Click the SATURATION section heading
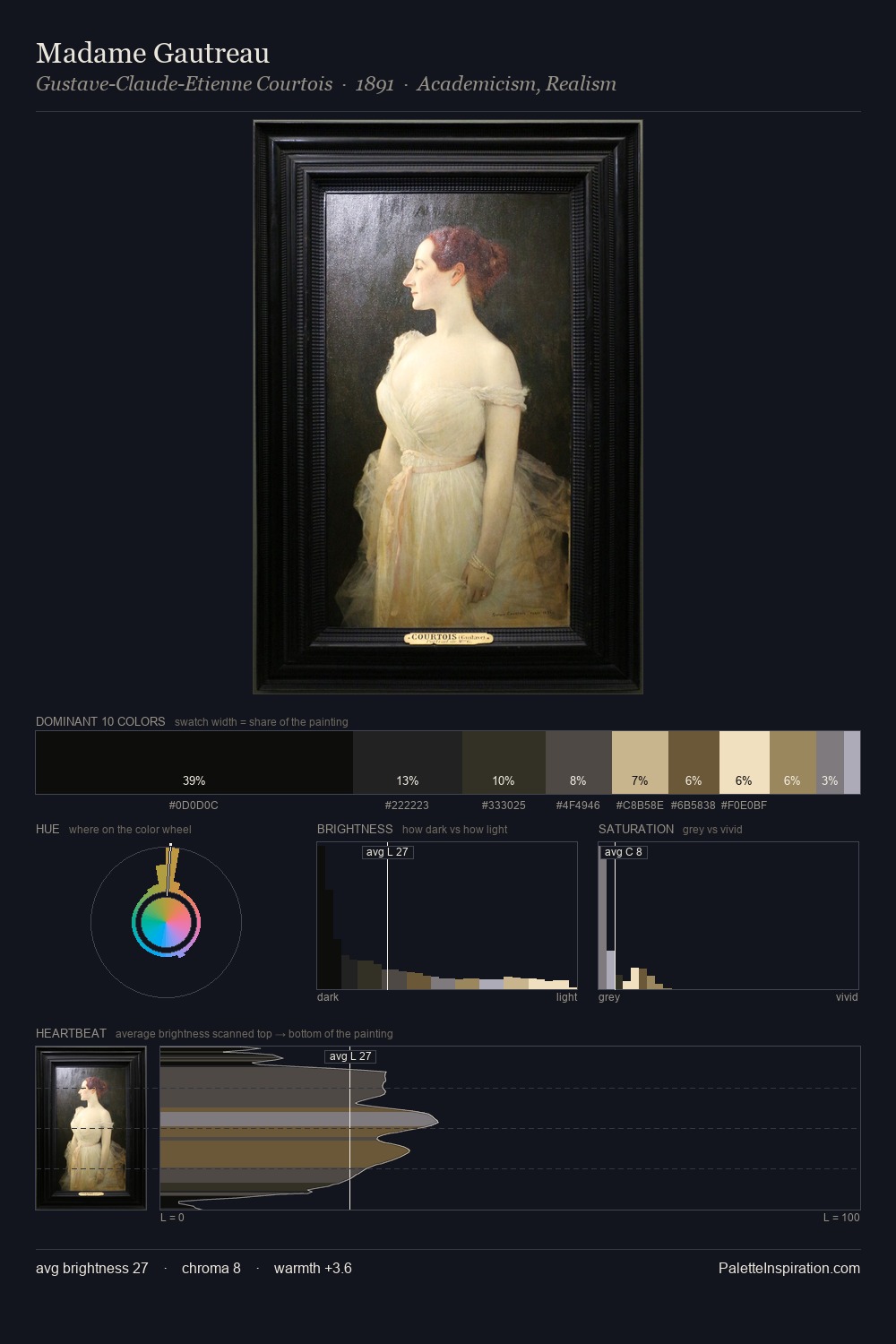896x1344 pixels. (636, 829)
